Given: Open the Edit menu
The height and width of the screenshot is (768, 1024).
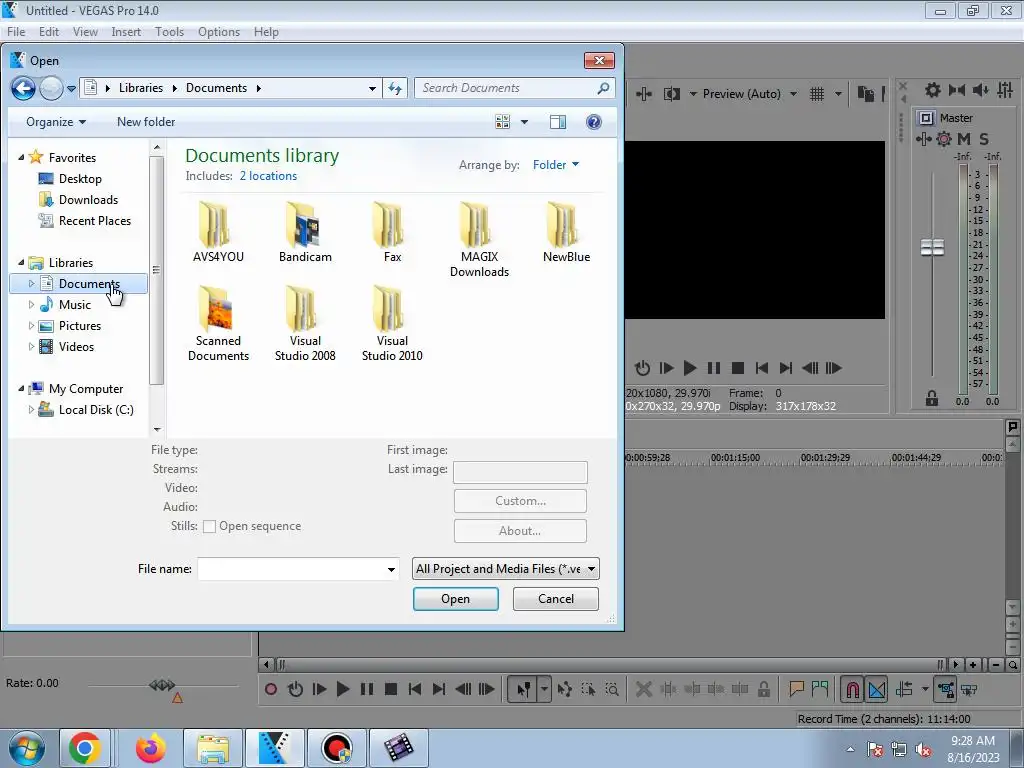Looking at the screenshot, I should click(49, 32).
